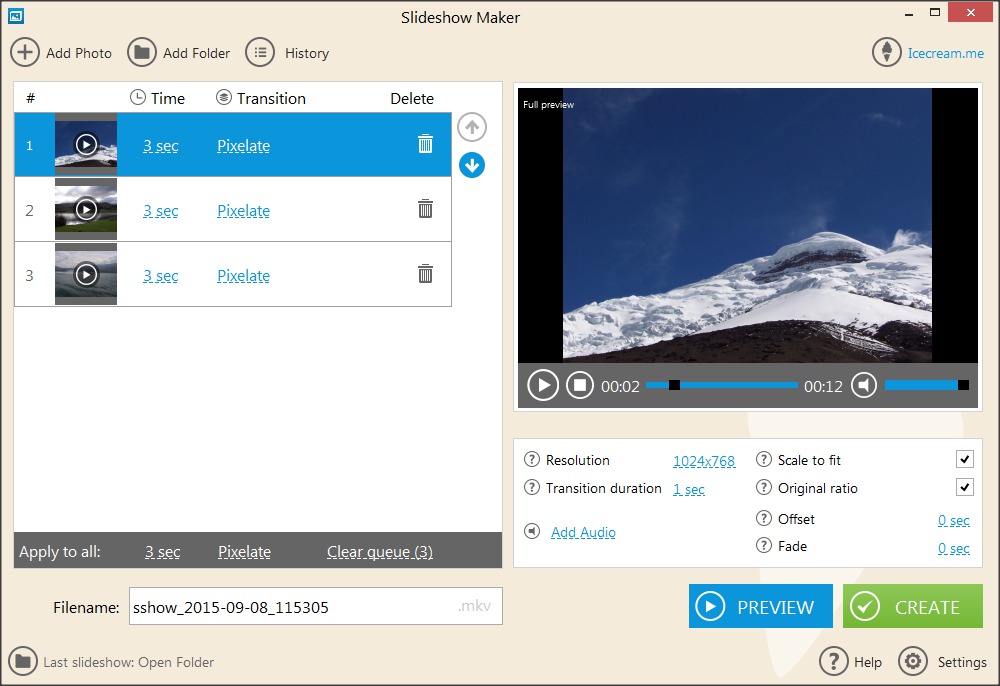Uncheck the Scale to fit option
1000x686 pixels.
pos(965,459)
